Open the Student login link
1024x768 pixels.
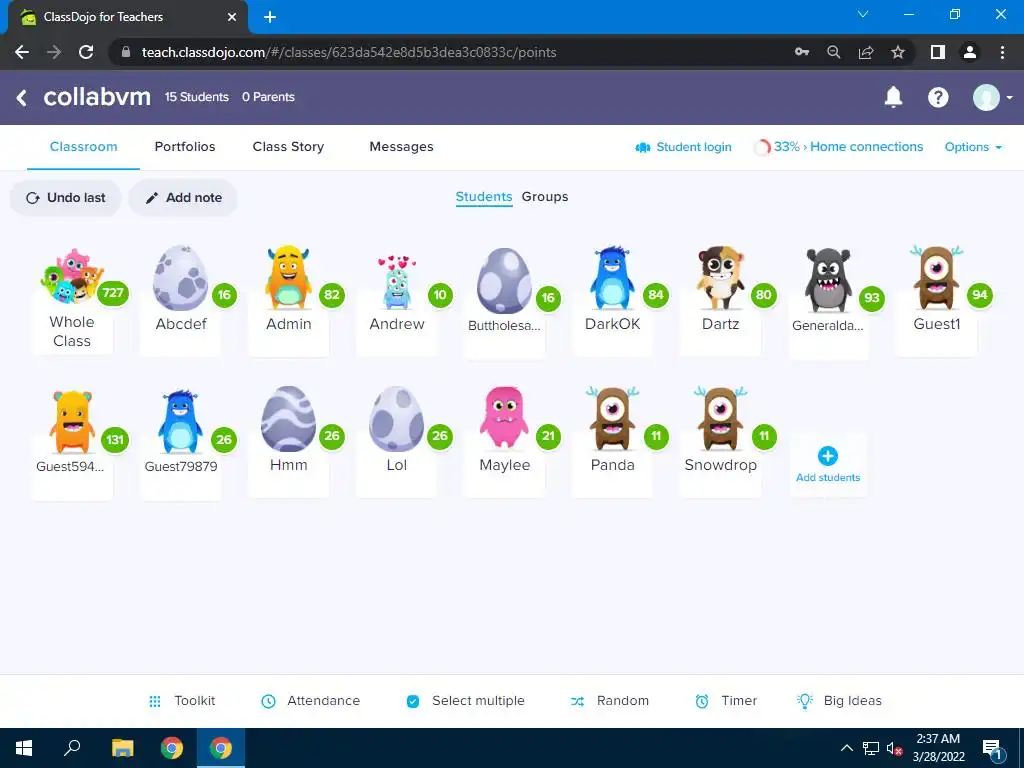coord(683,147)
